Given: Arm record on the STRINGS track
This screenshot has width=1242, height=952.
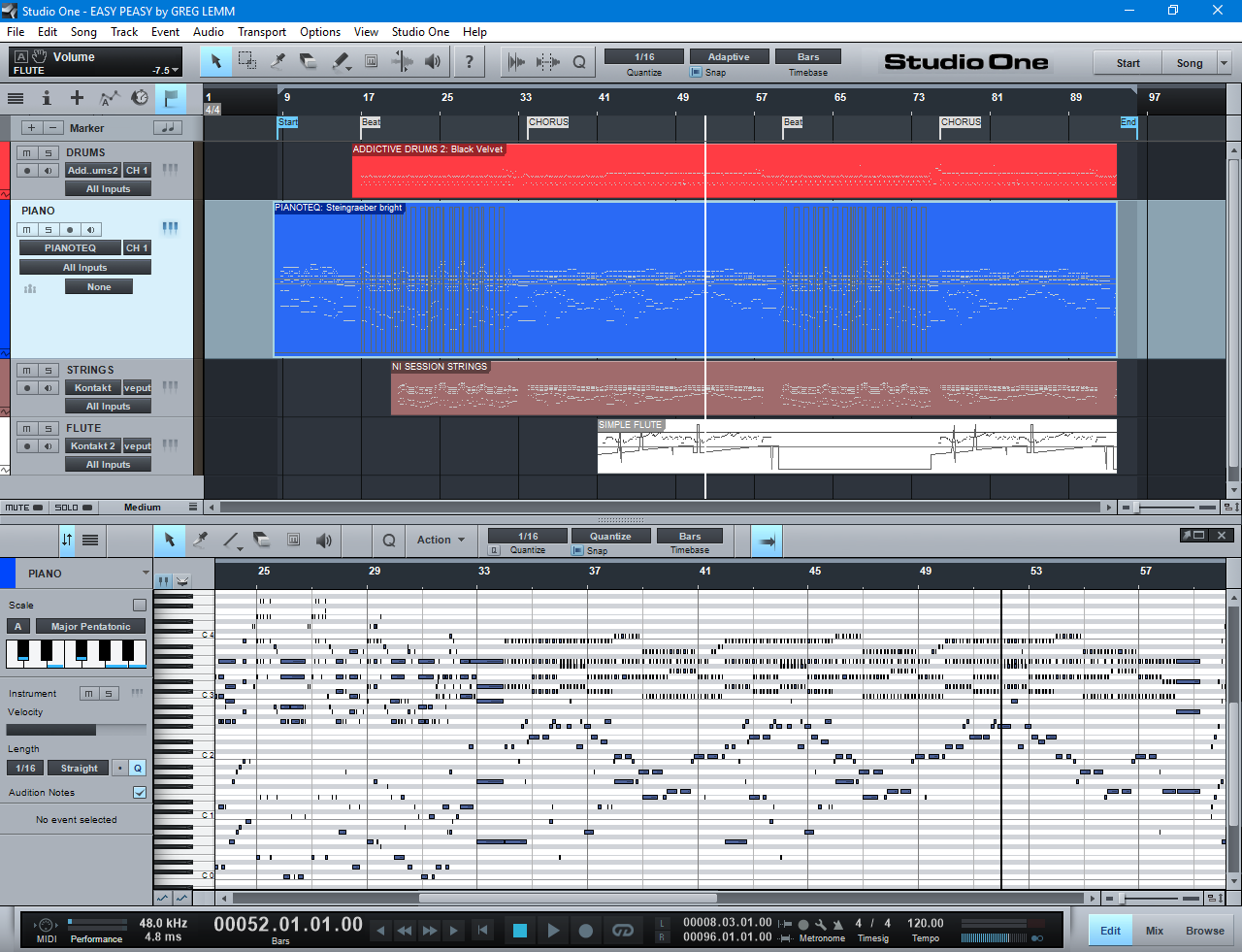Looking at the screenshot, I should click(x=26, y=388).
